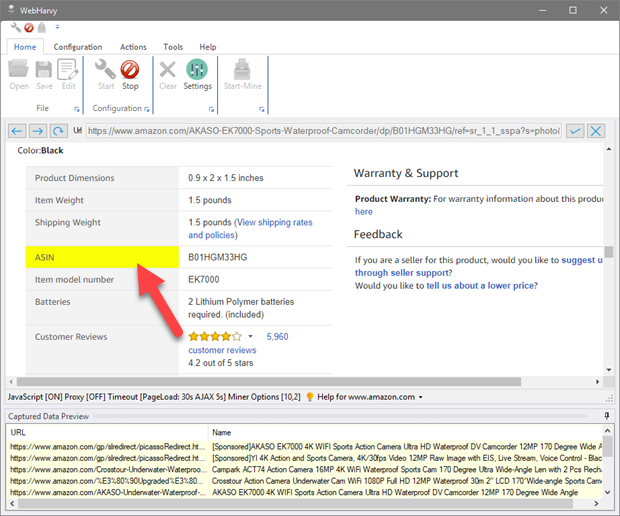
Task: Open the quick access toolbar customize arrow
Action: (x=57, y=27)
